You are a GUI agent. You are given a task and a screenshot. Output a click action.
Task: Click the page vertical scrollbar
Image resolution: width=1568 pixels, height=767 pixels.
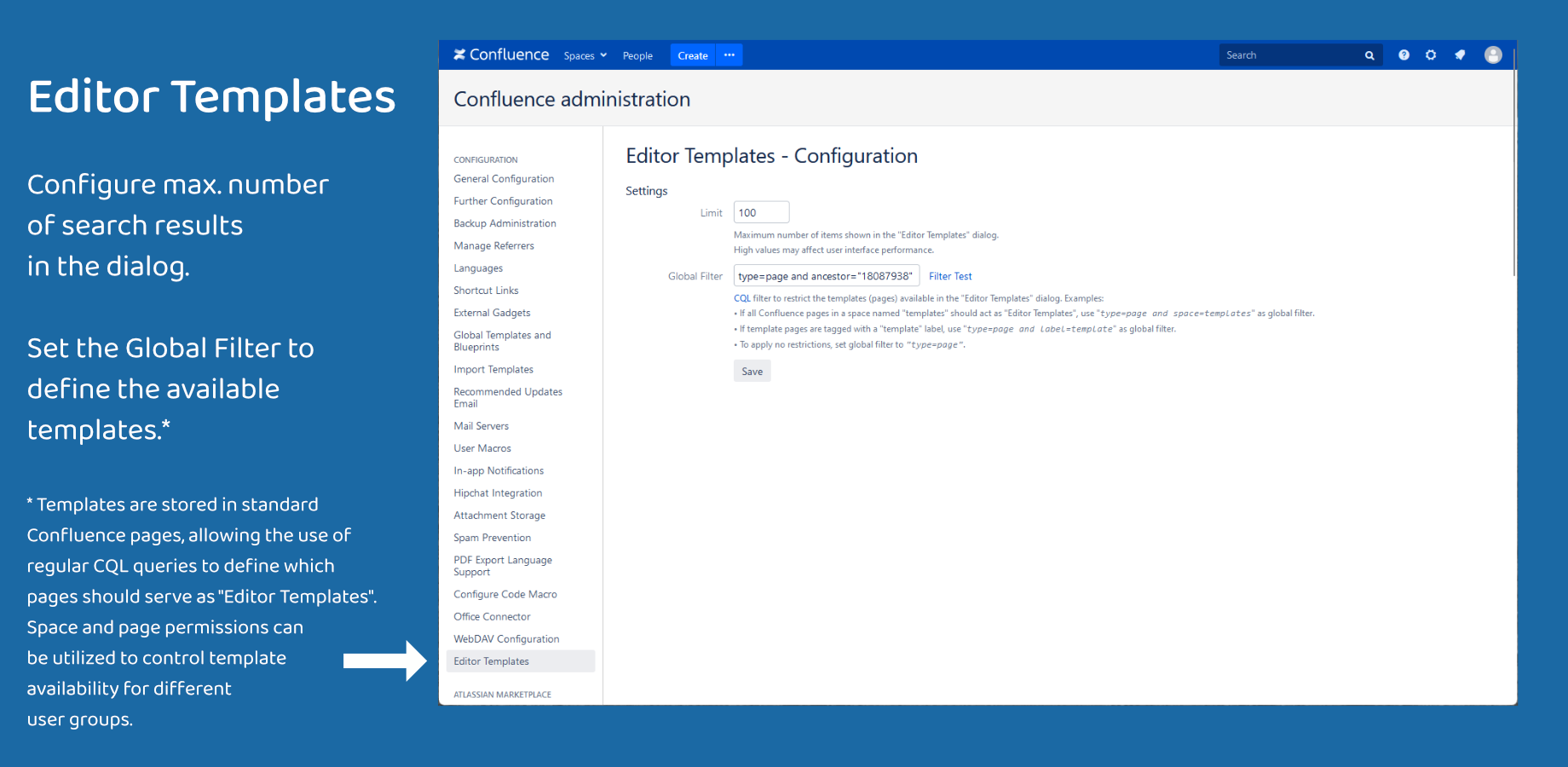pos(1513,162)
